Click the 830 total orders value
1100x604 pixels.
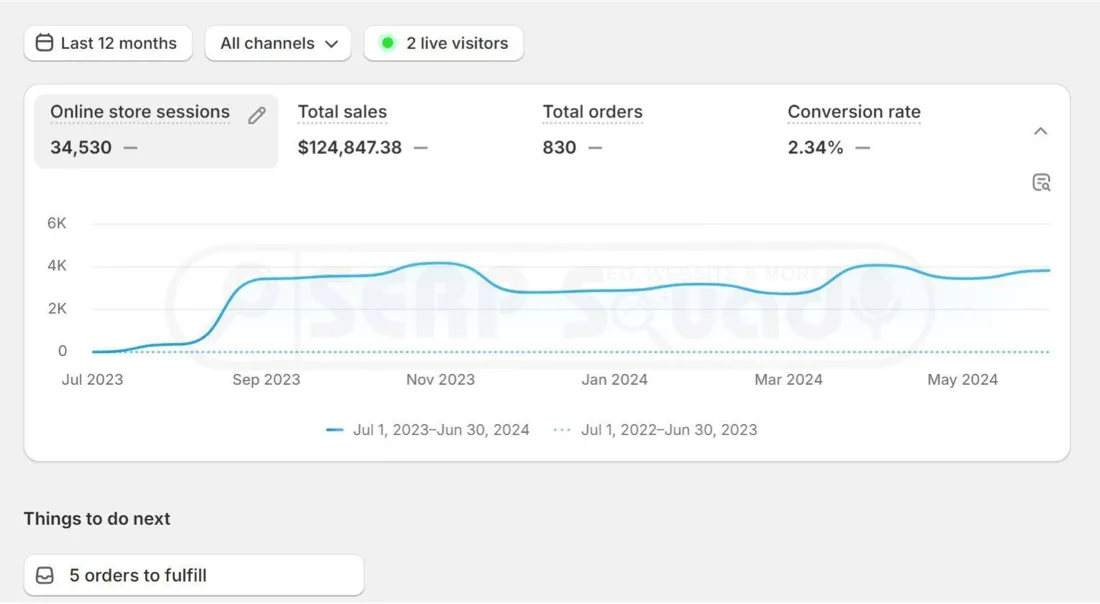point(559,147)
